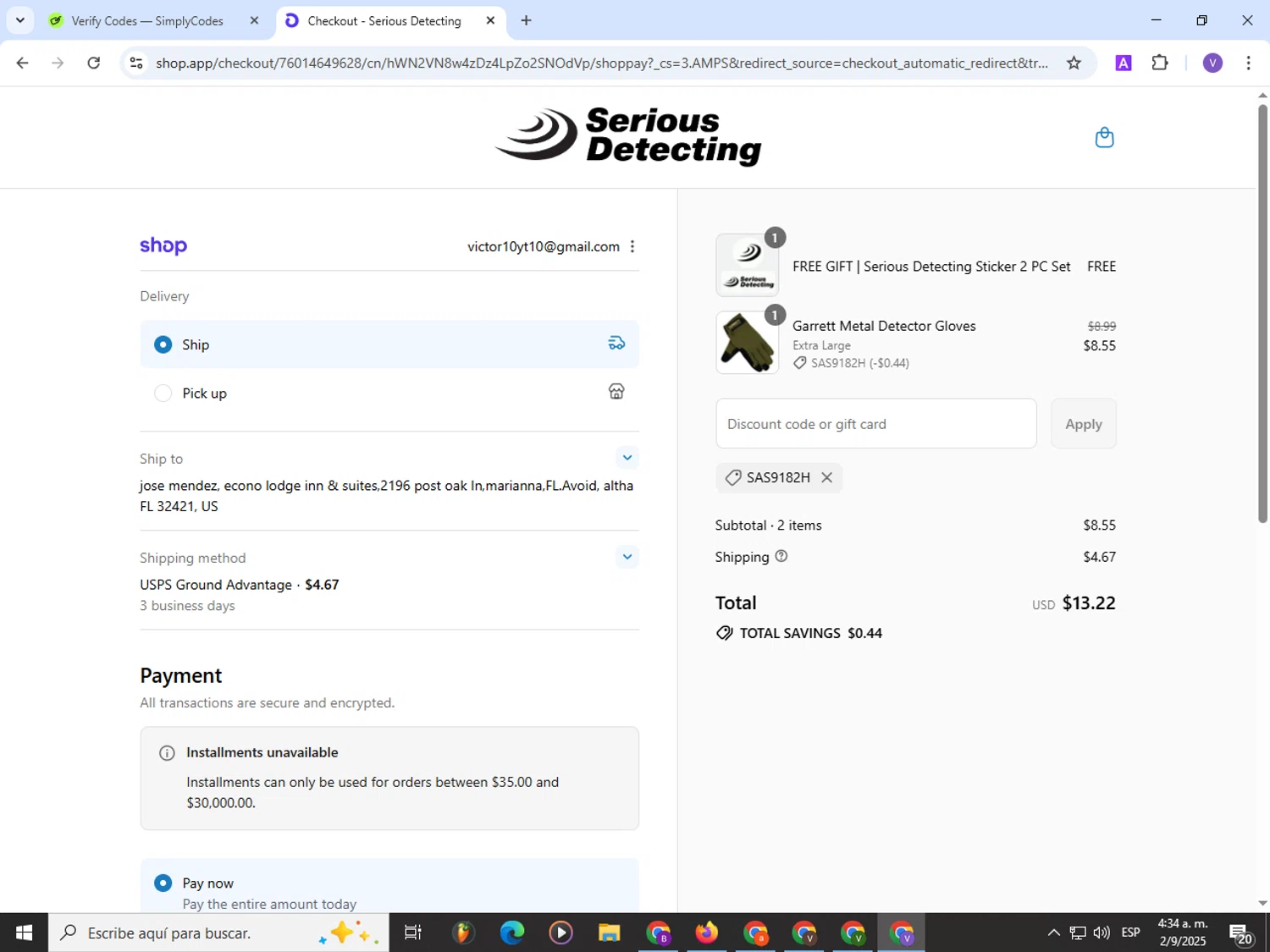The width and height of the screenshot is (1270, 952).
Task: Open Firefox from the taskbar
Action: [706, 933]
